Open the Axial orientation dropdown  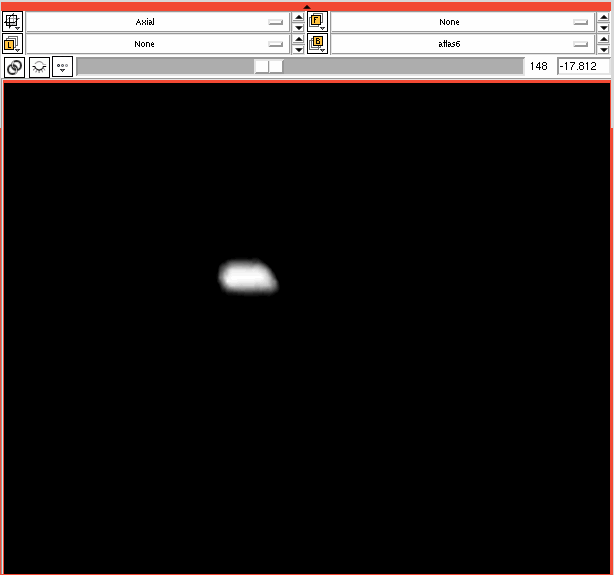pyautogui.click(x=158, y=22)
